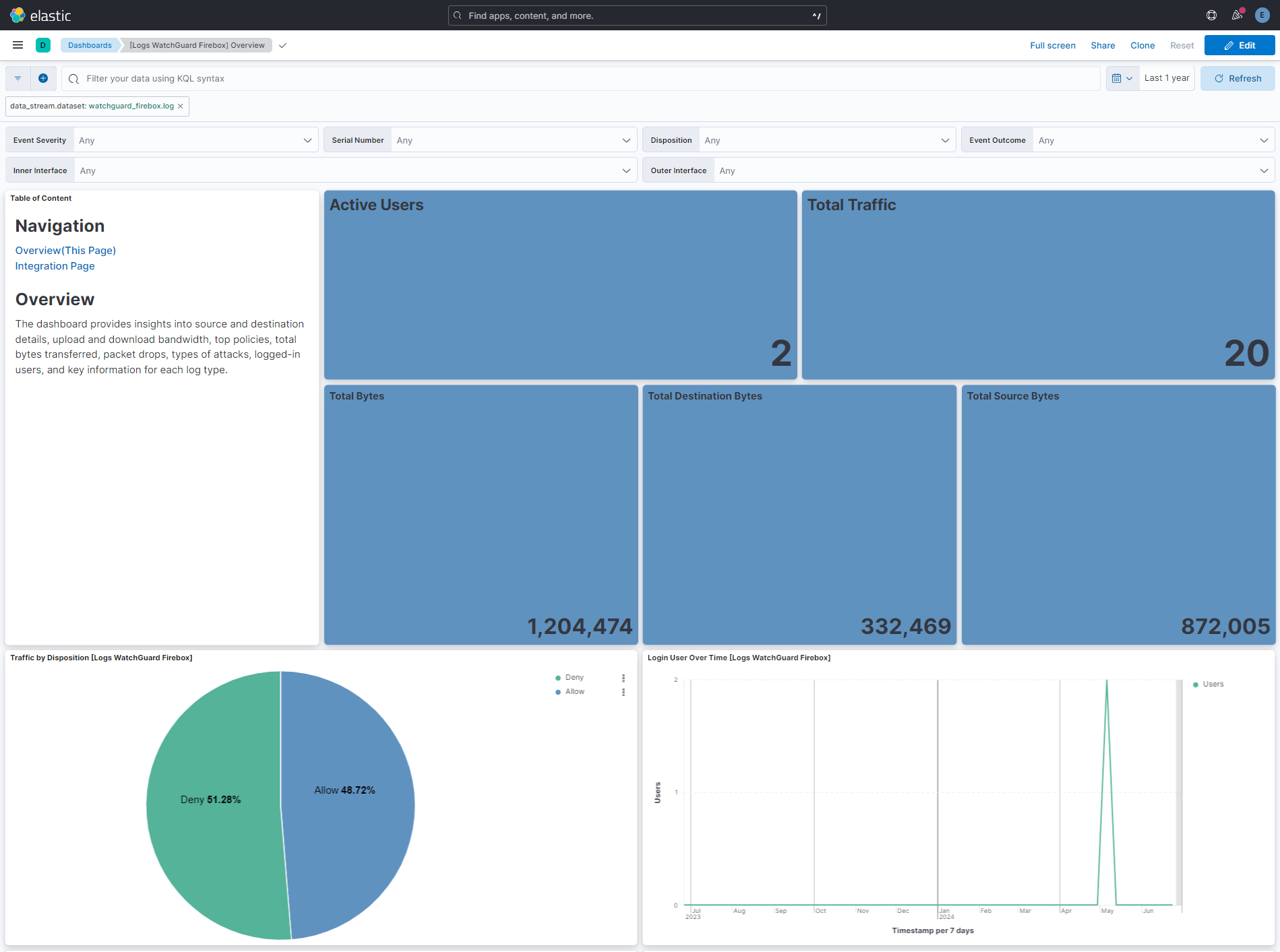Remove the watchguard_firebox.log filter pill
The width and height of the screenshot is (1280, 952).
tap(181, 106)
